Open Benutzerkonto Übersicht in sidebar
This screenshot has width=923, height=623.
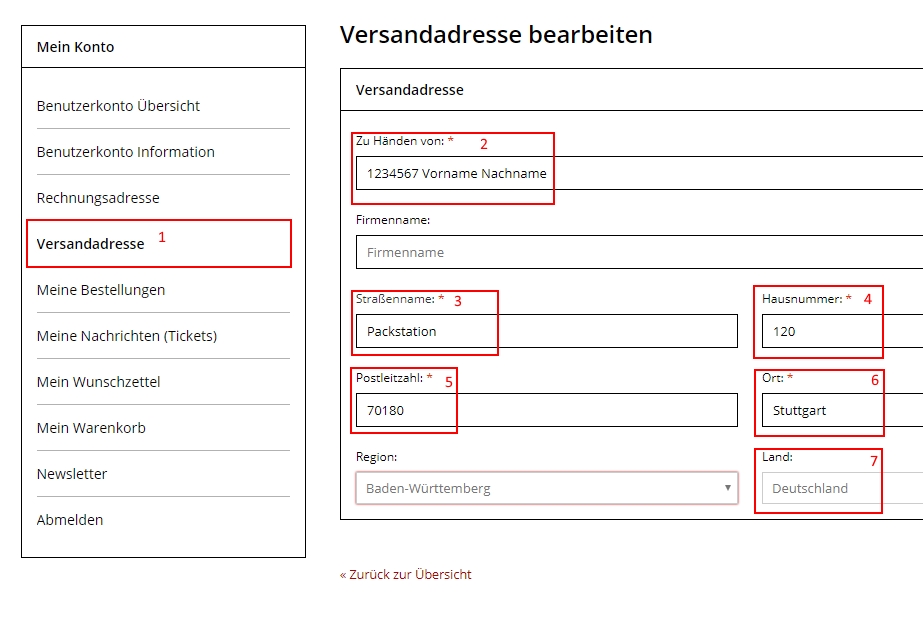pos(118,106)
